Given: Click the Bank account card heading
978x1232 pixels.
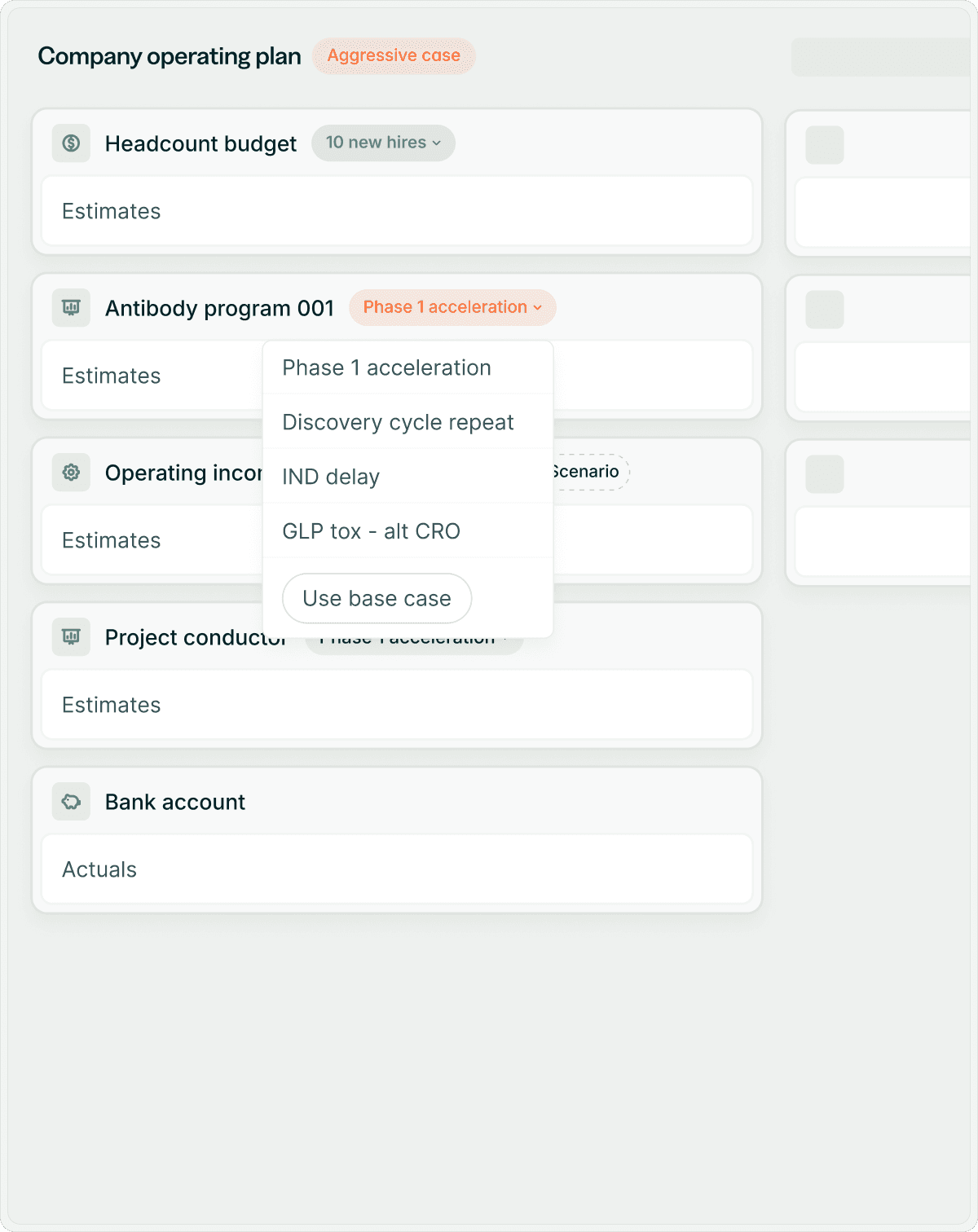Looking at the screenshot, I should point(174,802).
